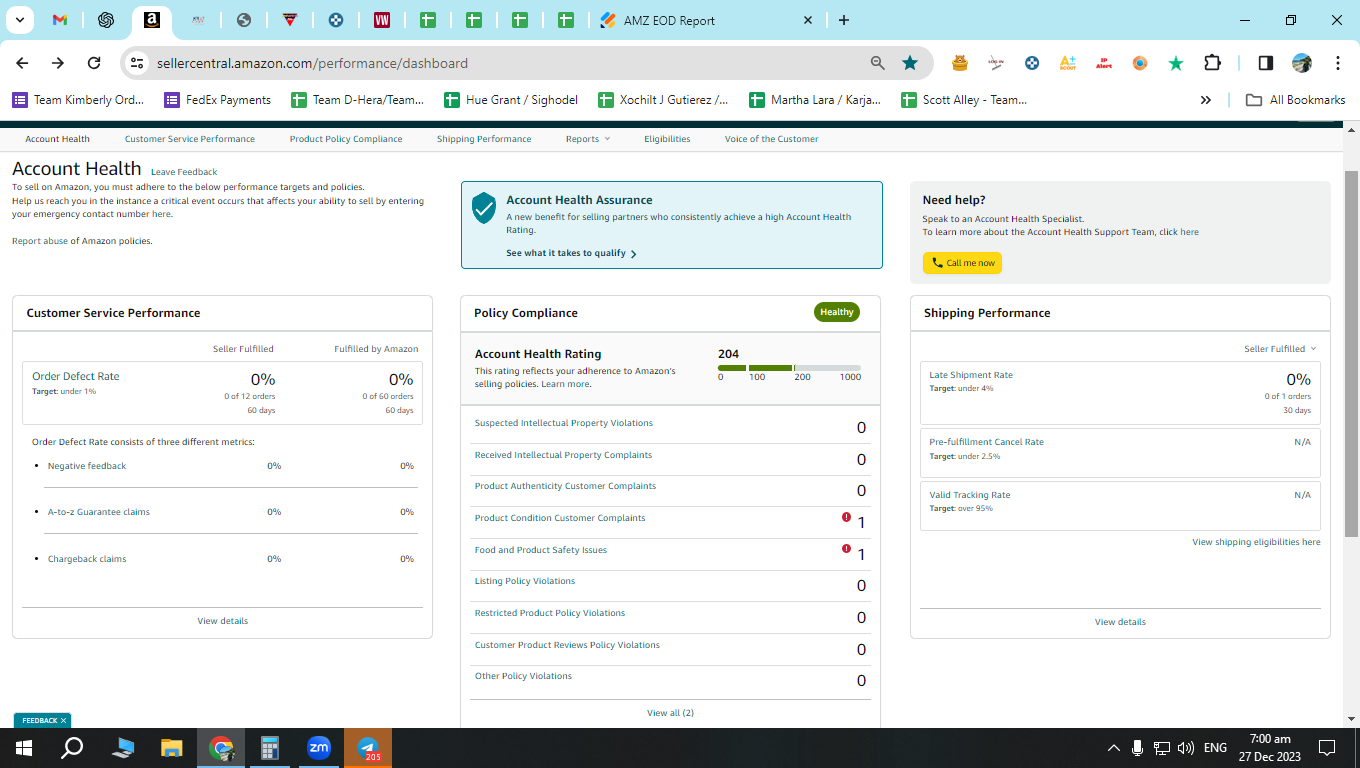Viewport: 1360px width, 768px height.
Task: Open the zoom magnifier in address bar
Action: [878, 63]
